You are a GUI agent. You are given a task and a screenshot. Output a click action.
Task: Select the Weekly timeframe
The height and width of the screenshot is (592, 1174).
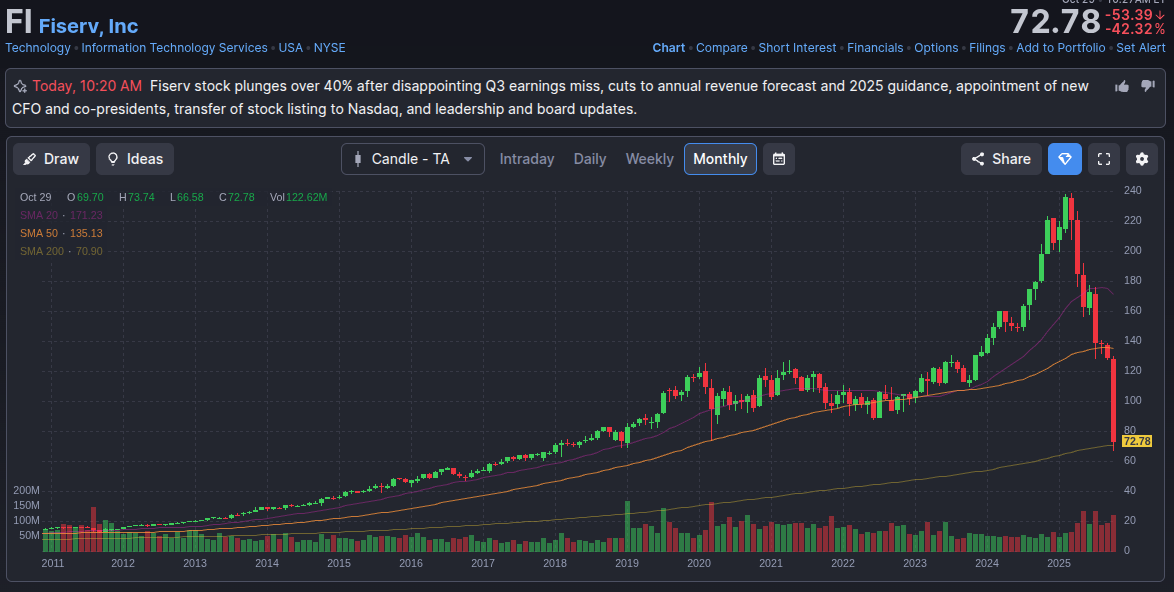[x=649, y=159]
